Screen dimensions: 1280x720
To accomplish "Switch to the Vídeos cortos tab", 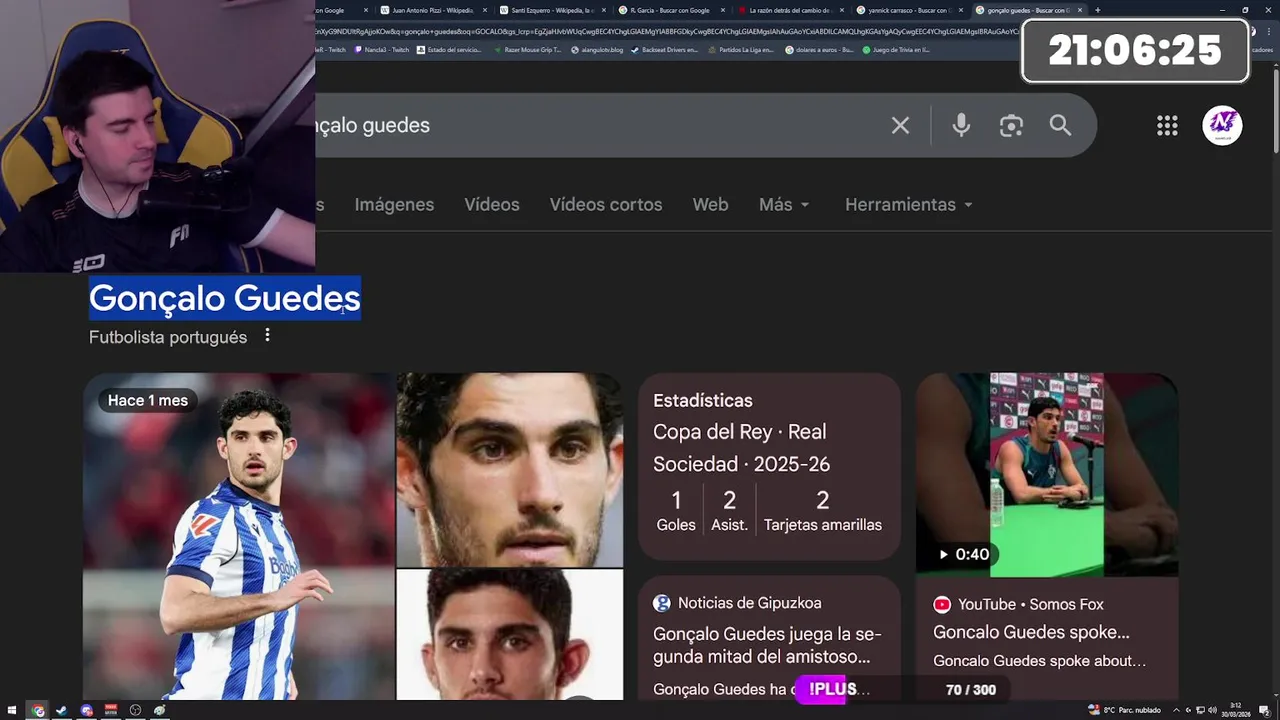I will coord(606,204).
